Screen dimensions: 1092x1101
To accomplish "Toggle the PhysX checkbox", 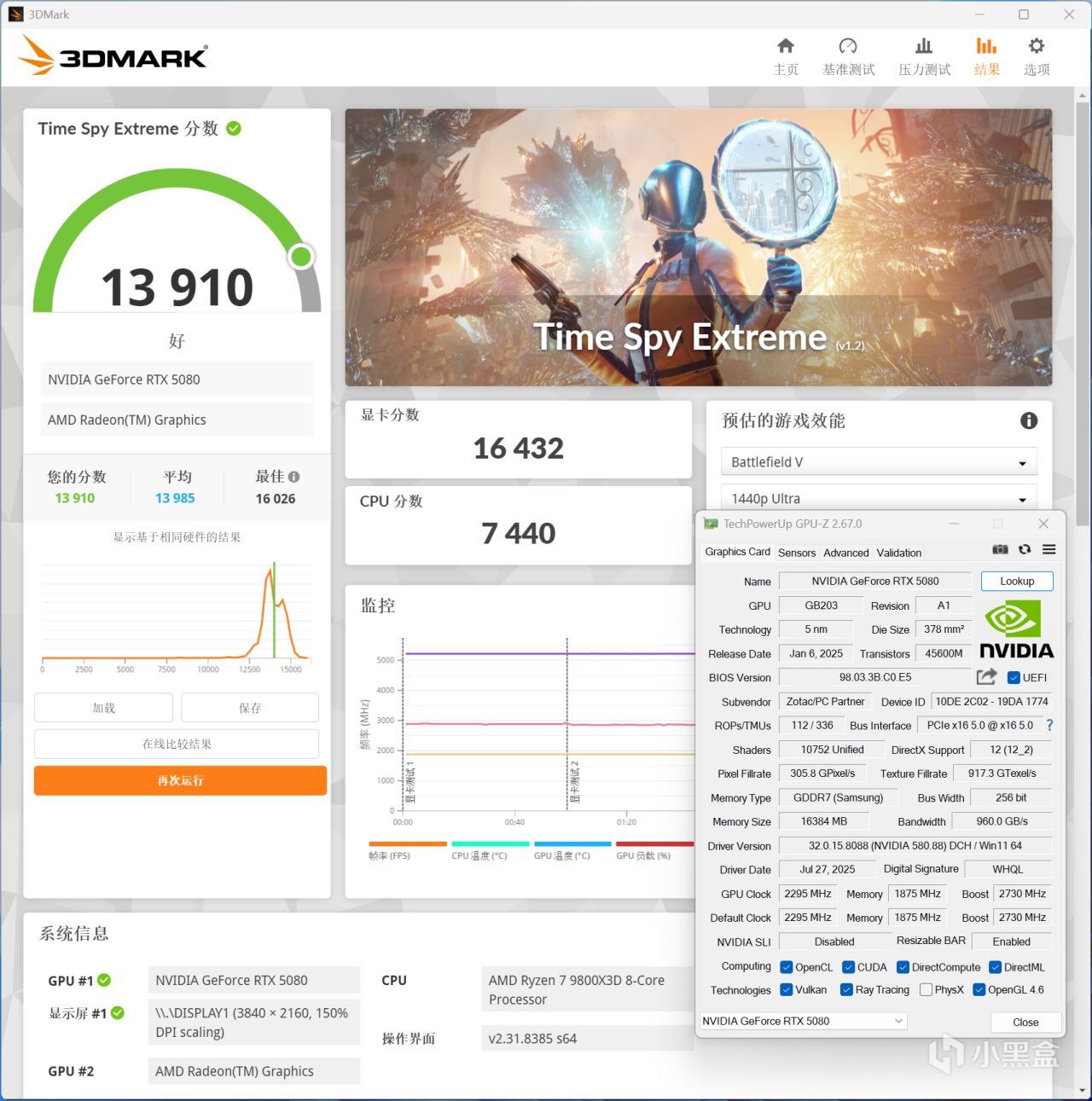I will [x=926, y=990].
